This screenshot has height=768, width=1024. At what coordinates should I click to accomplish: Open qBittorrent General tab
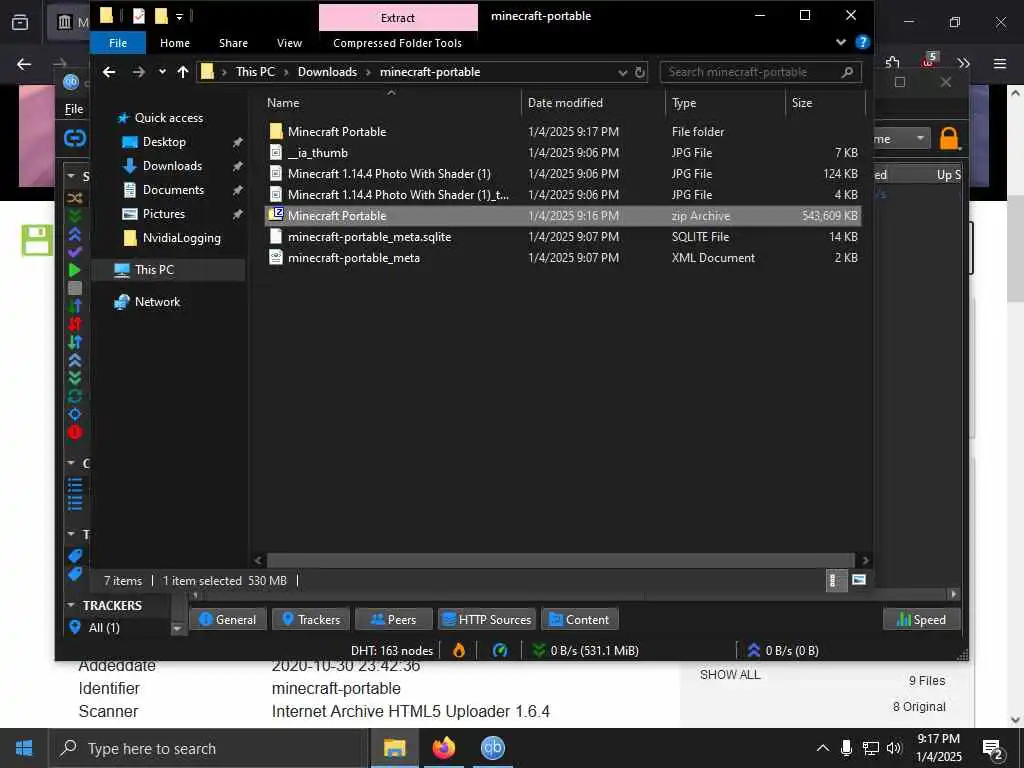(x=227, y=620)
